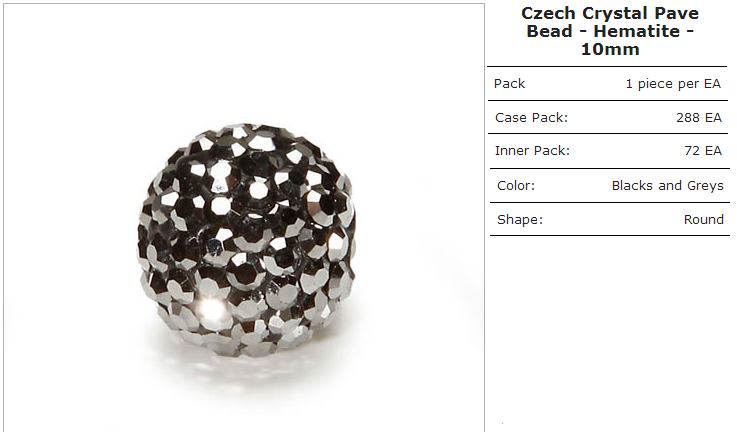Screen dimensions: 737x432
Task: Select the Case Pack label
Action: point(531,118)
